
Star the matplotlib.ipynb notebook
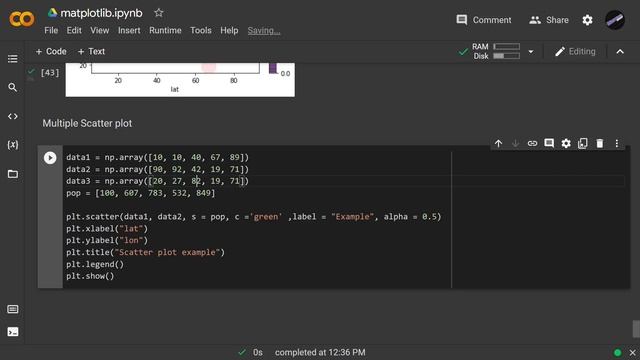tap(159, 13)
